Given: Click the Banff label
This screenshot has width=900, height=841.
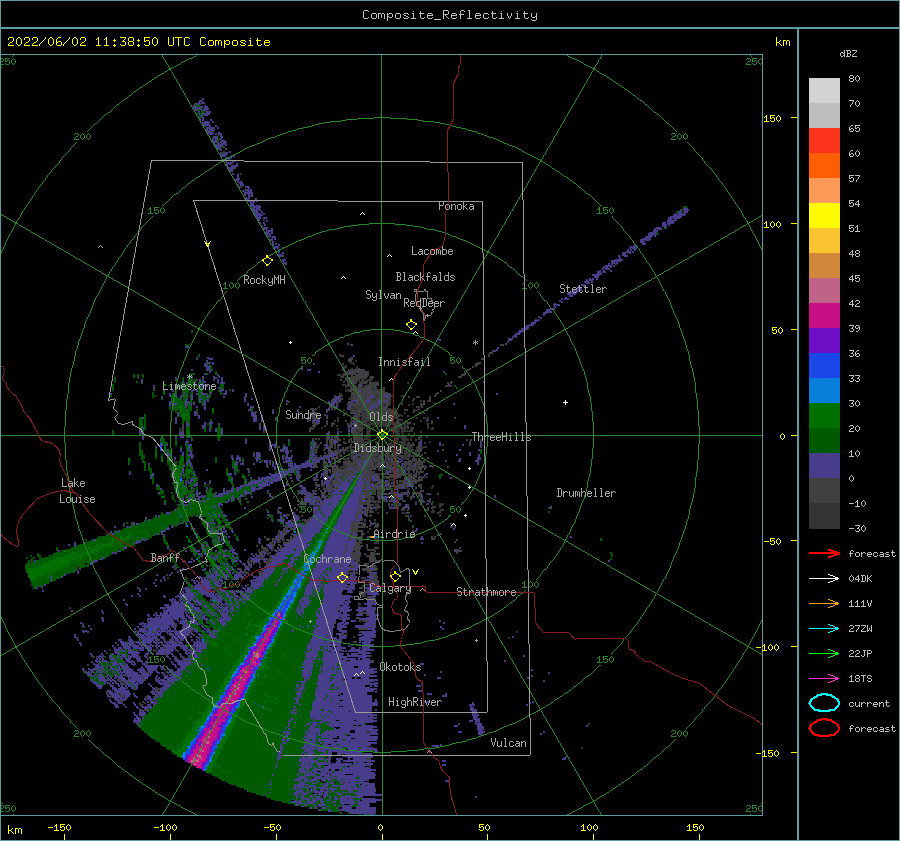Looking at the screenshot, I should click(x=165, y=557).
